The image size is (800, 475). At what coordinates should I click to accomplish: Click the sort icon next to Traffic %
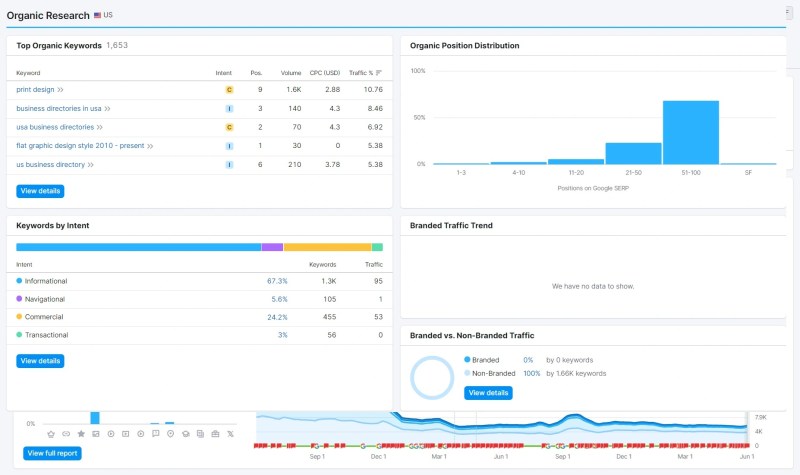[x=379, y=73]
